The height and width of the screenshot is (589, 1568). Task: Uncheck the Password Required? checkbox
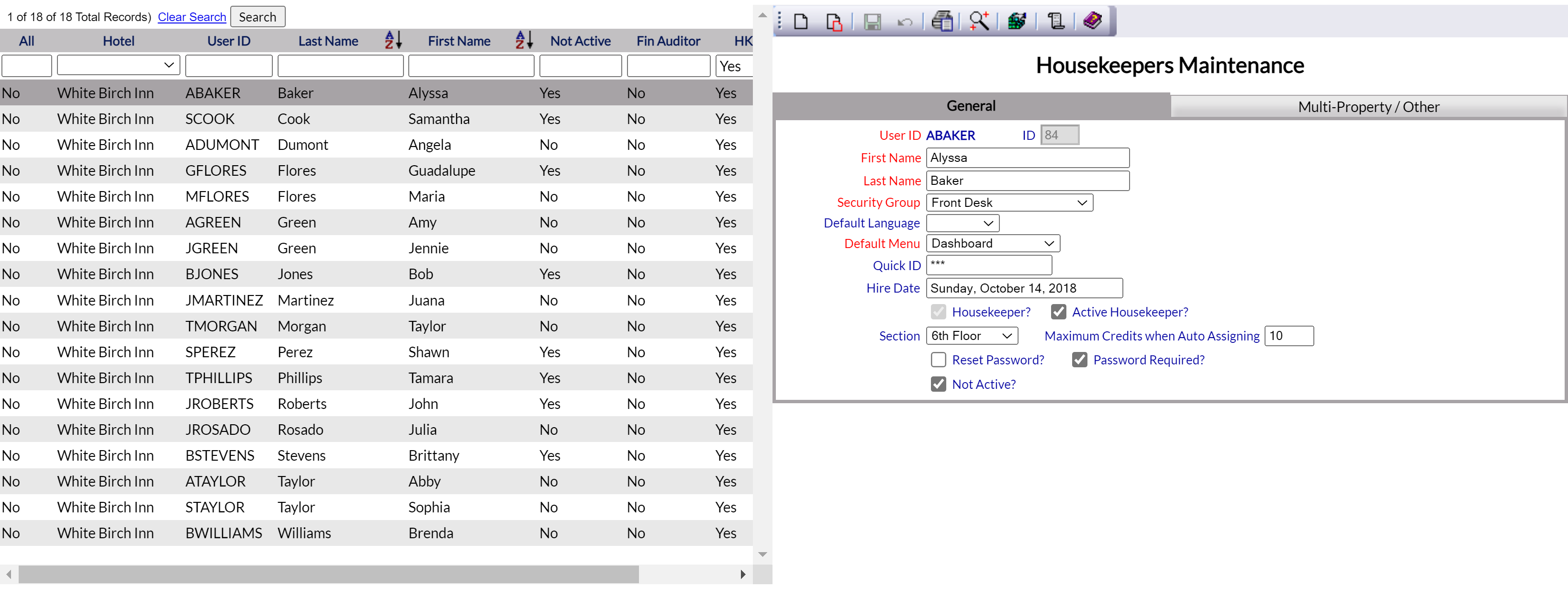coord(1080,360)
